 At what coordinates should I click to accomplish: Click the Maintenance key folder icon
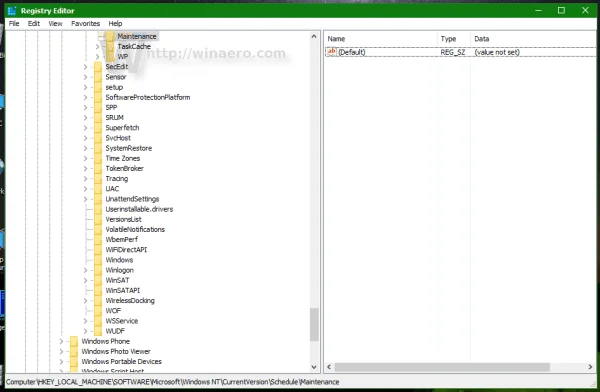[110, 36]
